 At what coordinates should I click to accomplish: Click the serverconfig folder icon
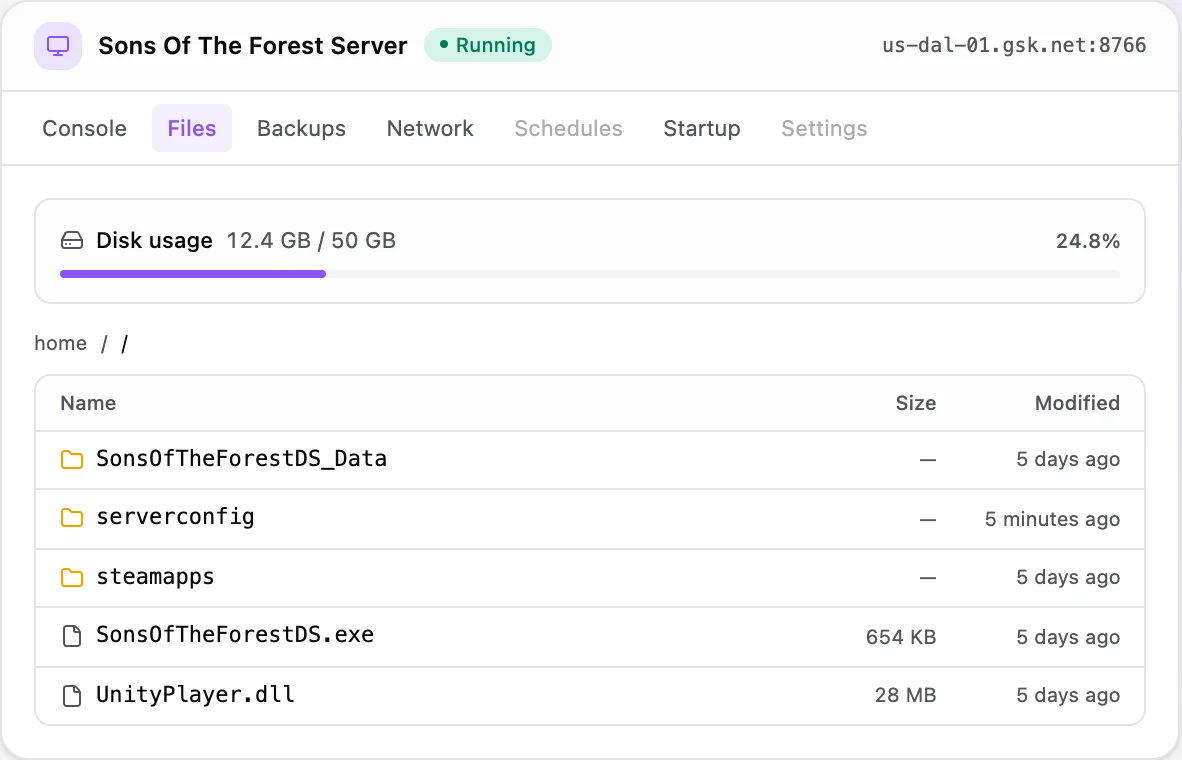(x=72, y=518)
